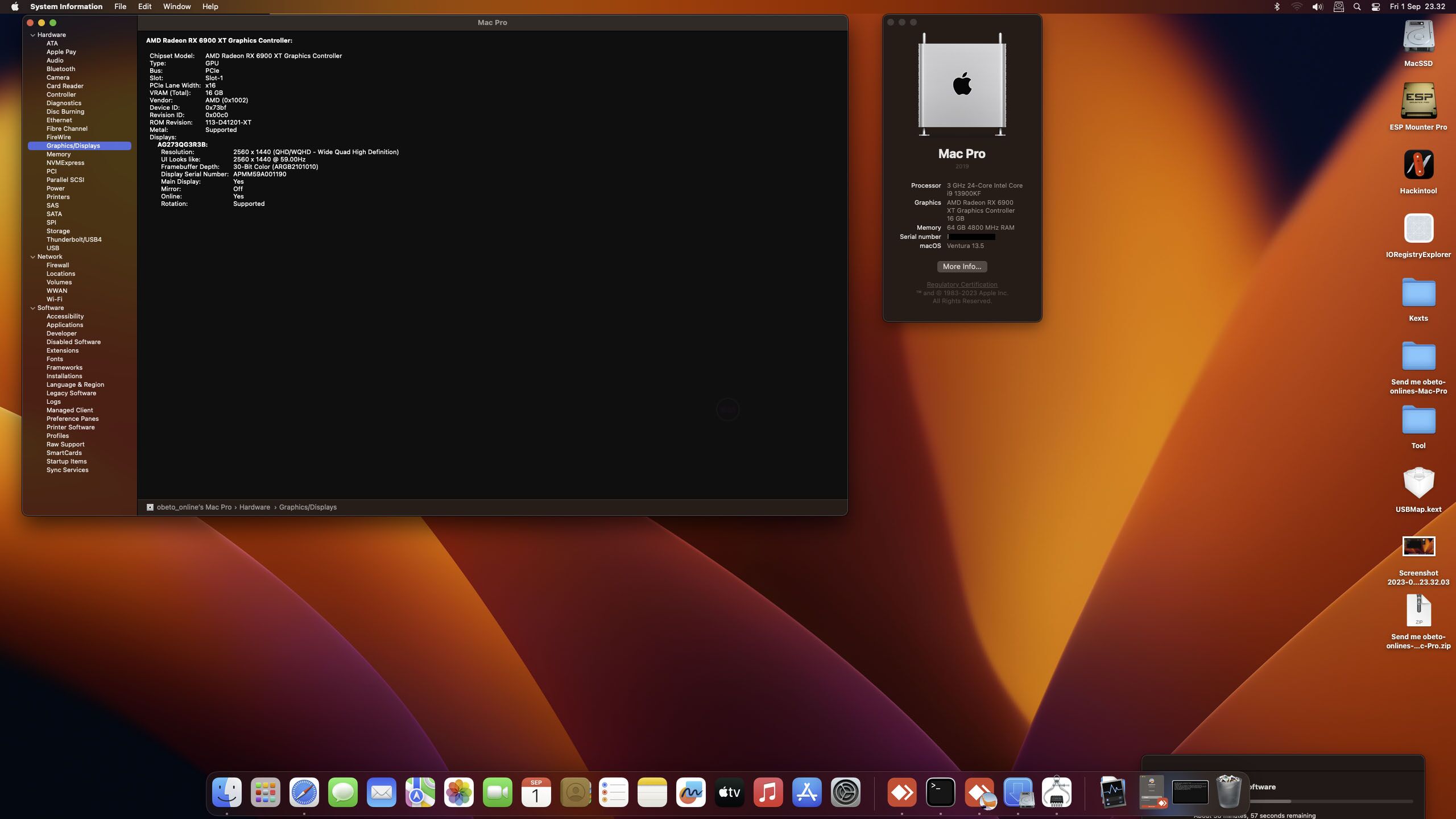Collapse the Network section
1456x819 pixels.
point(33,257)
